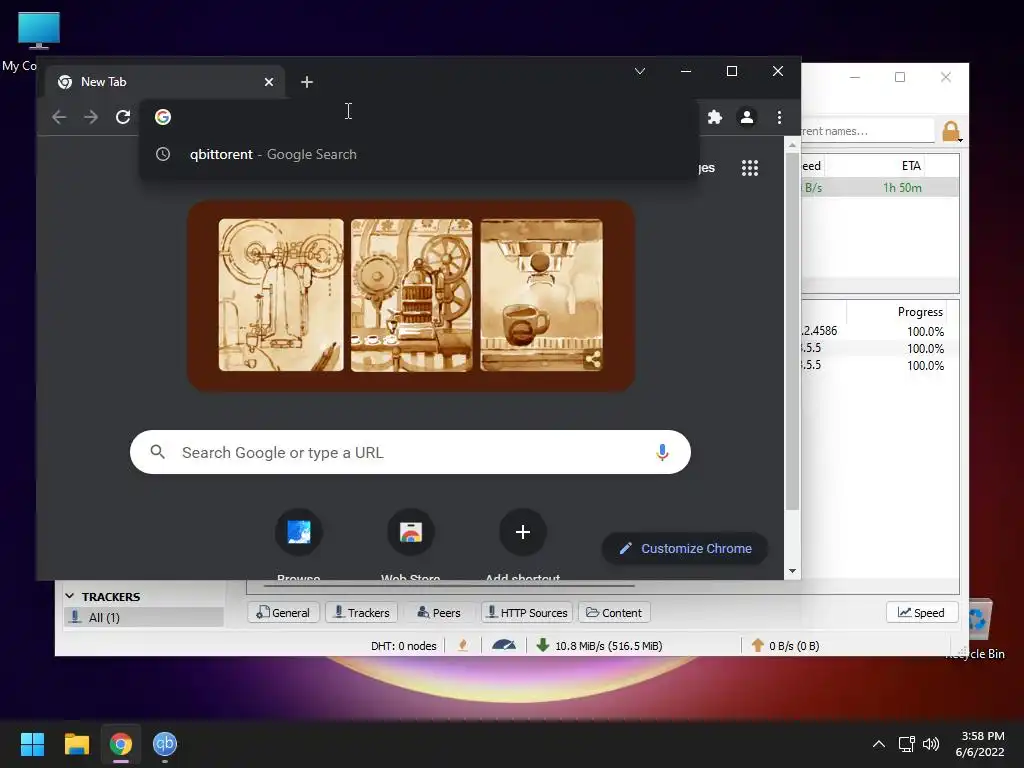Open the Chrome profile avatar

tap(746, 117)
